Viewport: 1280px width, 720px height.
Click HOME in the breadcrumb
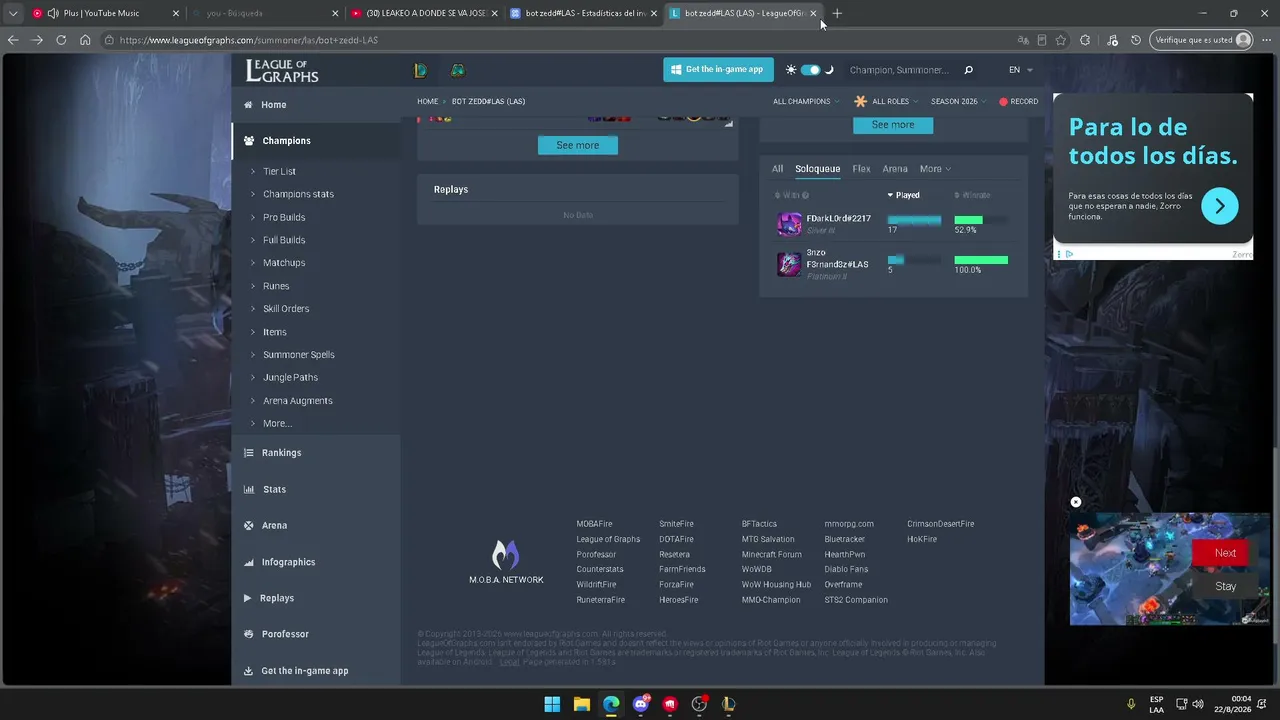tap(428, 102)
